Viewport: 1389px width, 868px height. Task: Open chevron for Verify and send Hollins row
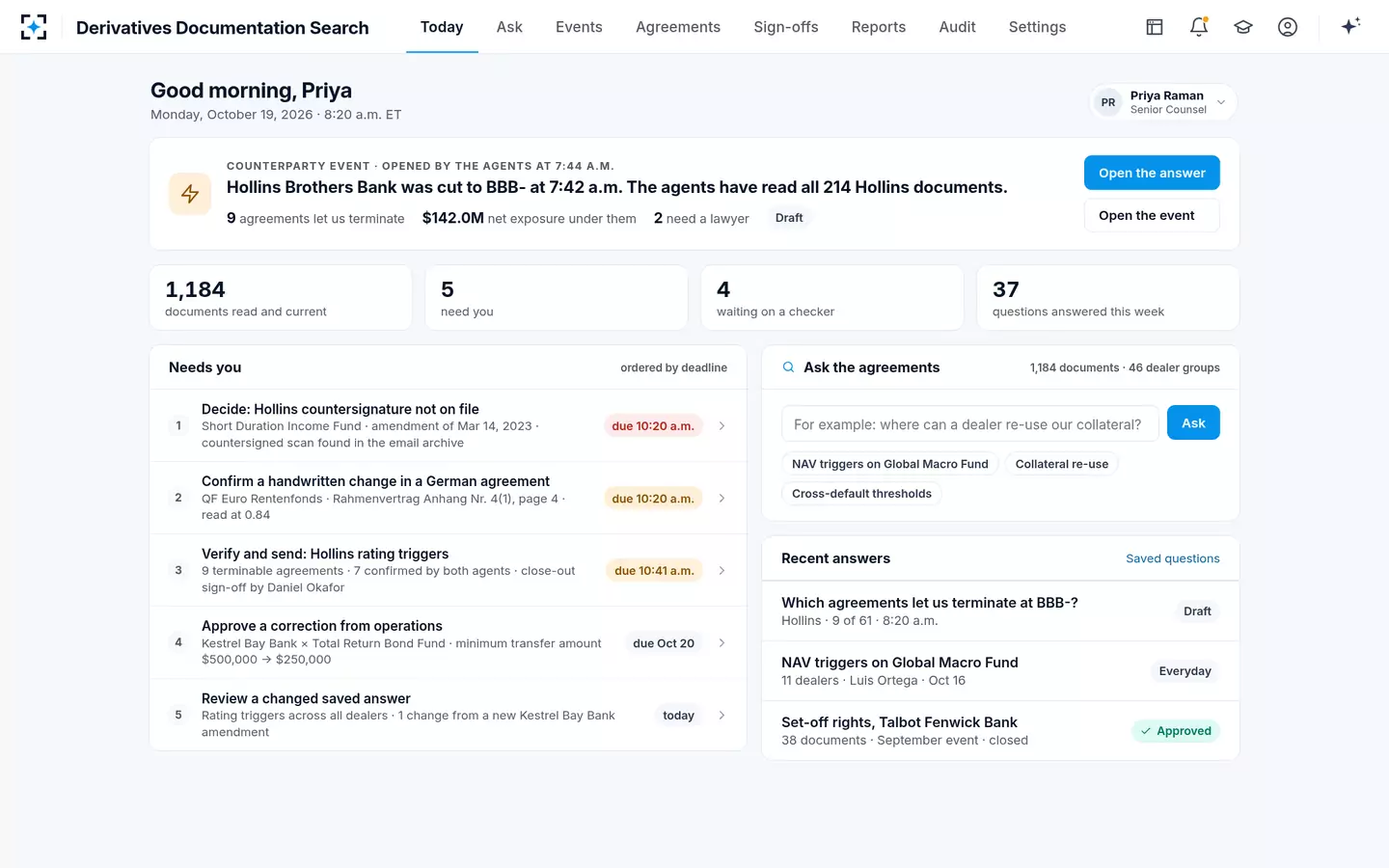click(x=722, y=571)
